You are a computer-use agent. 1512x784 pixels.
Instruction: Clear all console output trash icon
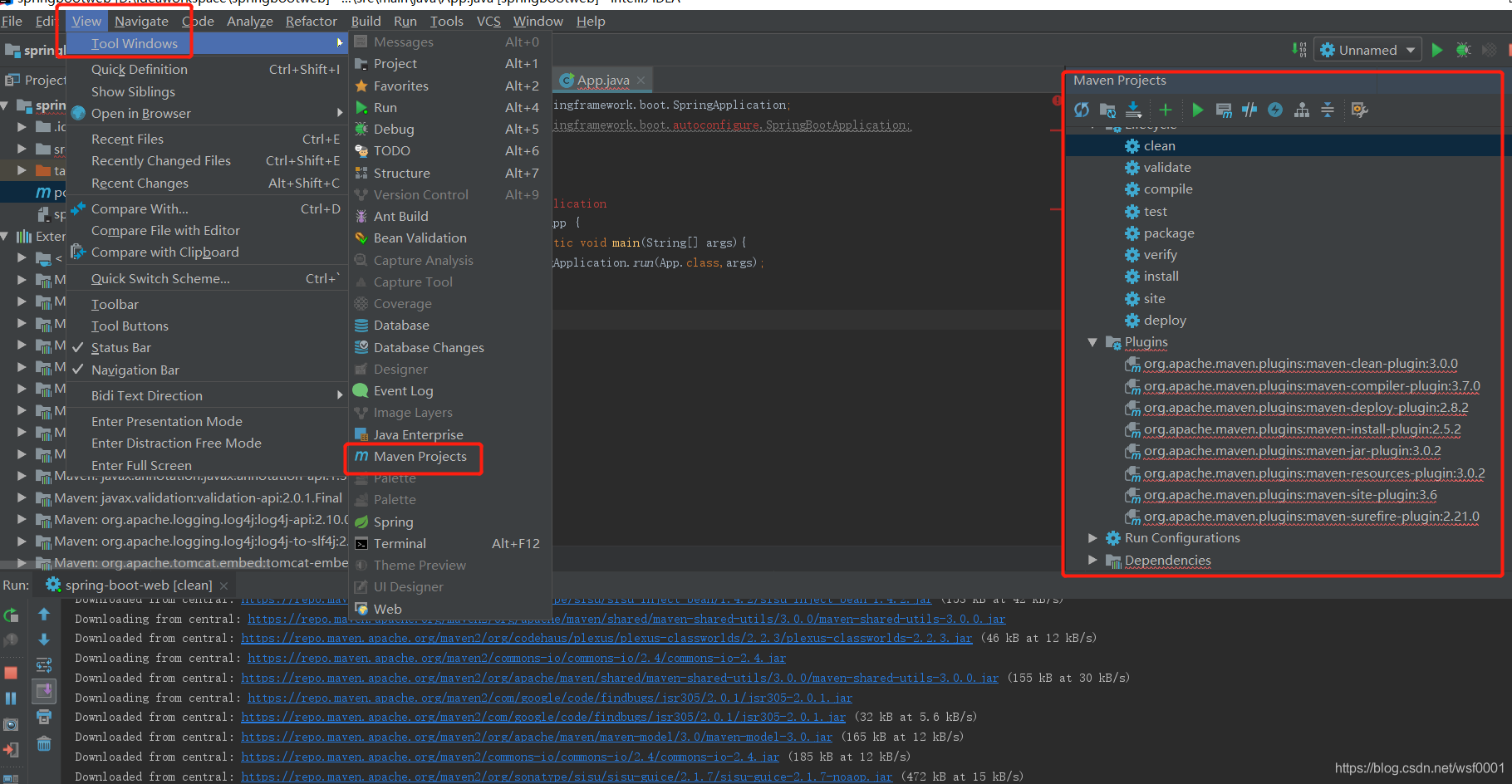(44, 743)
